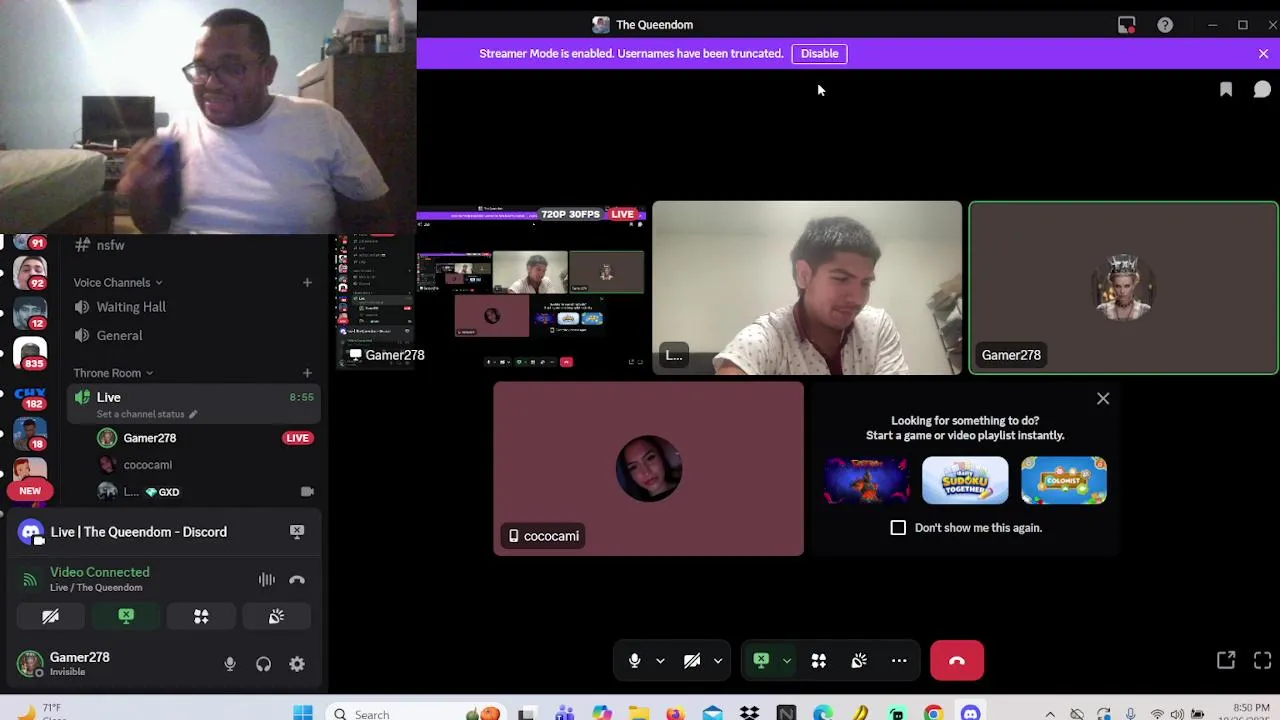The height and width of the screenshot is (720, 1280).
Task: Open screen share options dropdown arrow
Action: tap(787, 661)
